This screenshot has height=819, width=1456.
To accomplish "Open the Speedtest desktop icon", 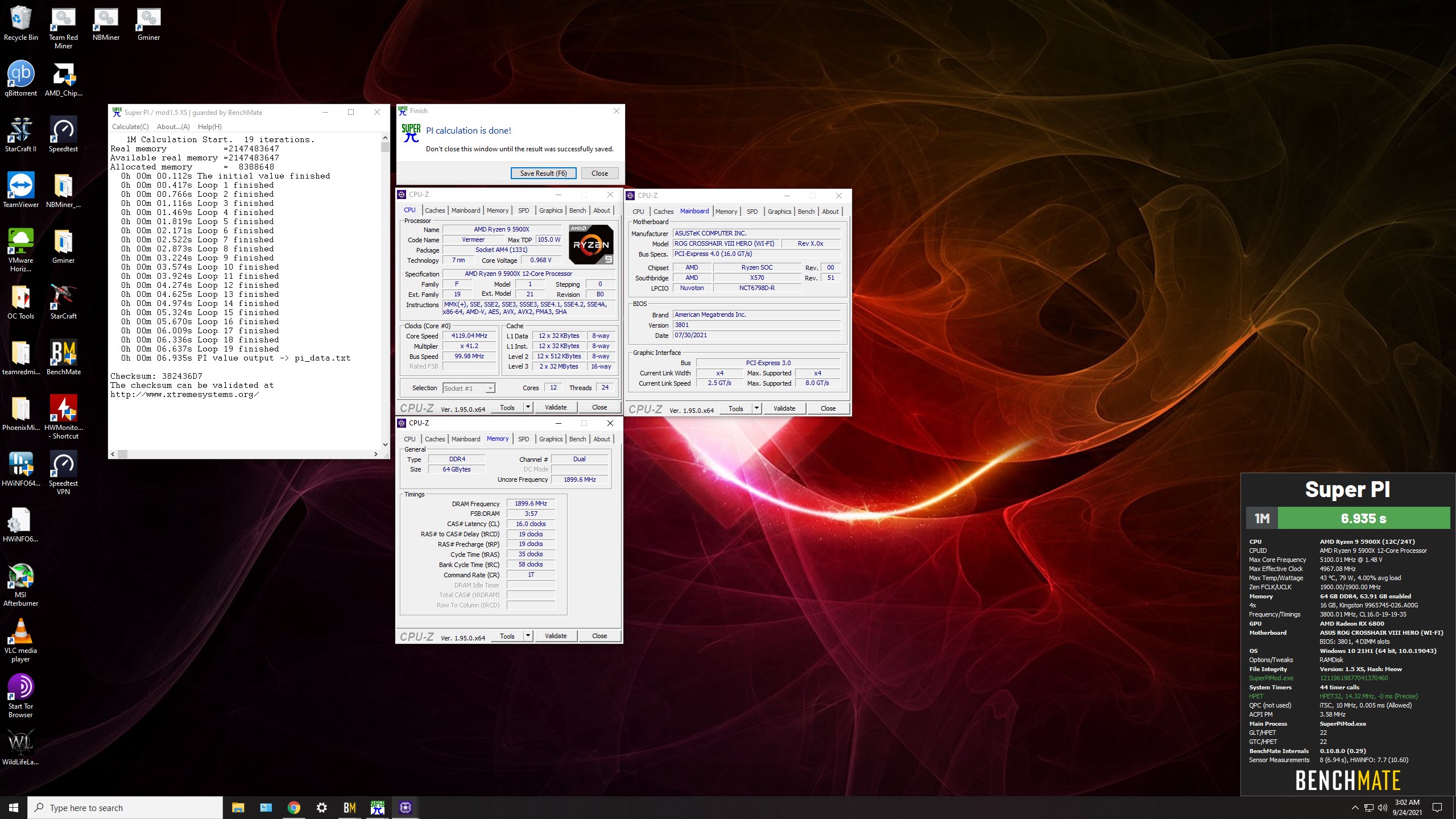I will coord(63,134).
